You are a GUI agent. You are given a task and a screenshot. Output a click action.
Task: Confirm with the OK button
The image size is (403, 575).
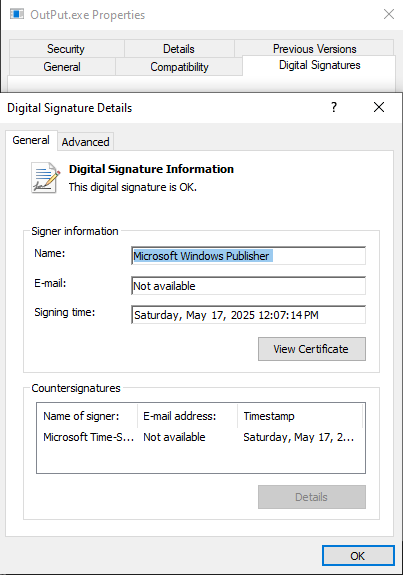click(x=358, y=556)
